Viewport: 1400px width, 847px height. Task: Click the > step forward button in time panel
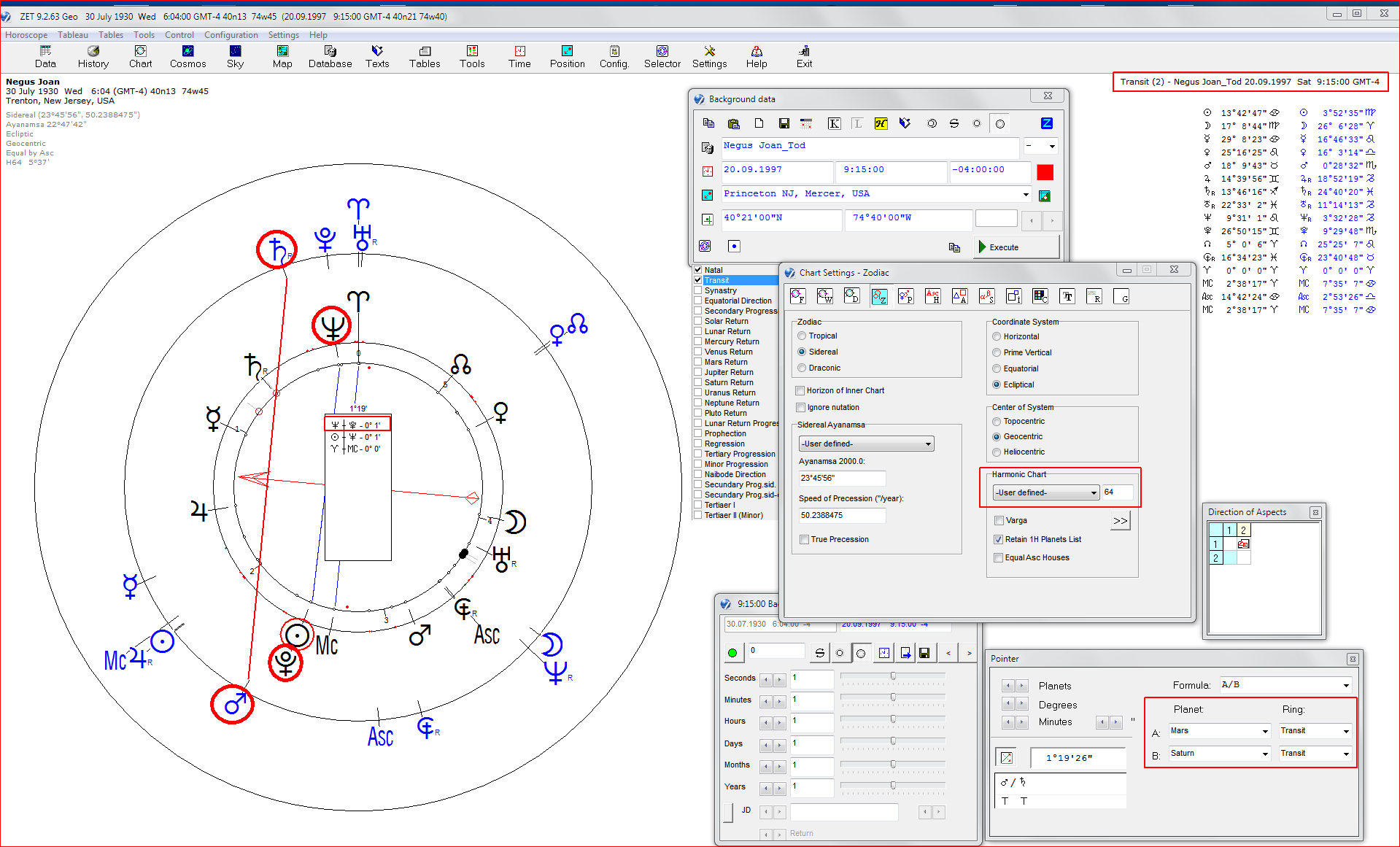click(x=969, y=653)
